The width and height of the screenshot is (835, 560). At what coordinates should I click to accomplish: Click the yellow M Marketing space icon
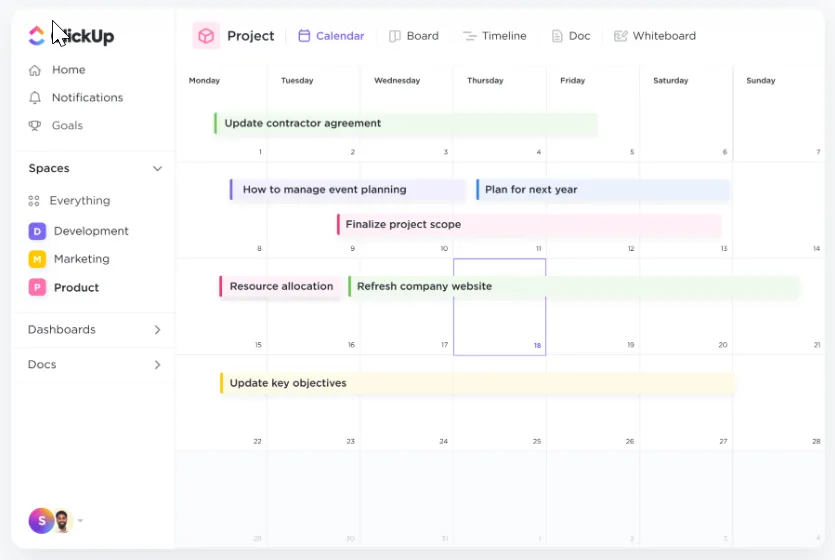point(37,259)
